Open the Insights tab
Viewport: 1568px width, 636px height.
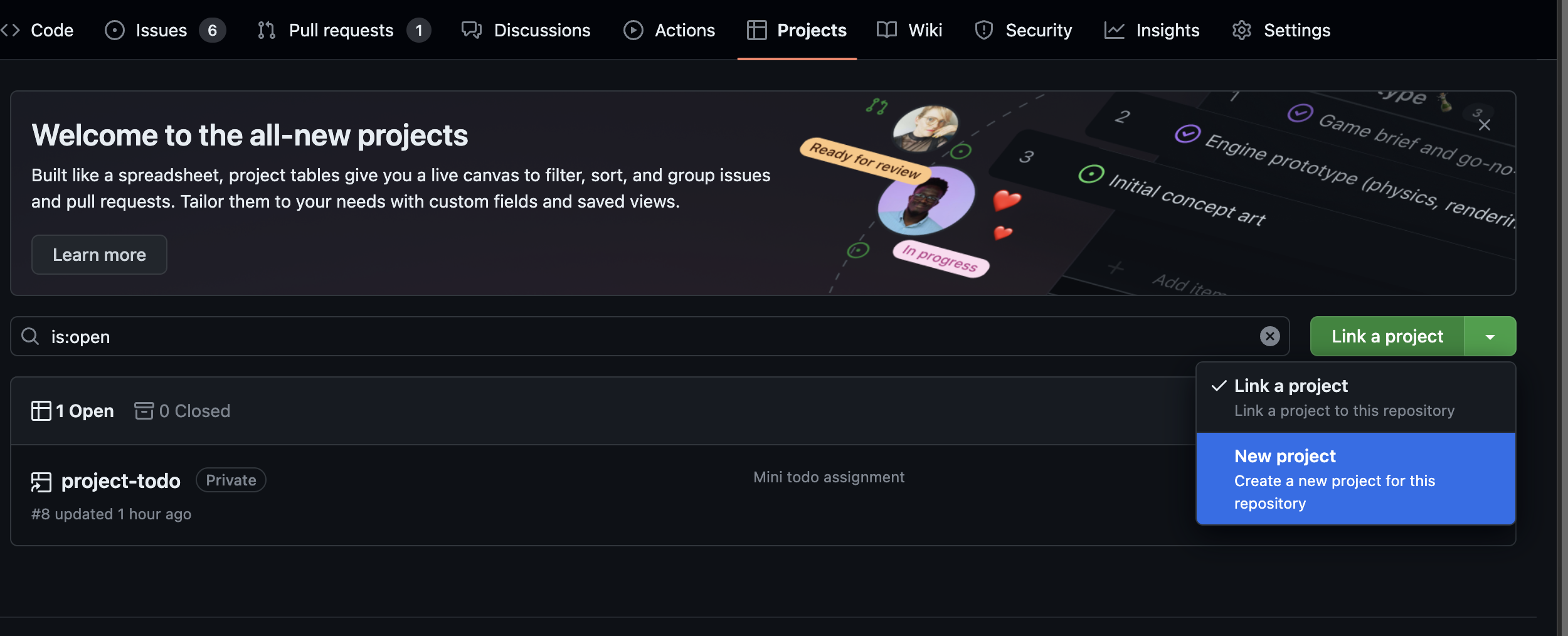(x=1152, y=30)
